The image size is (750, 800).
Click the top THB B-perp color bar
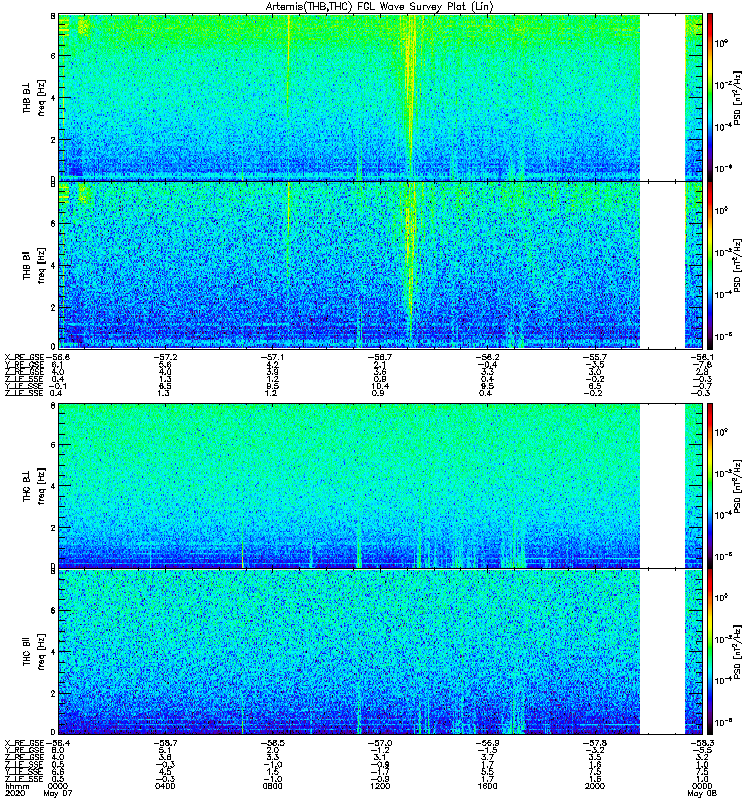click(x=710, y=97)
